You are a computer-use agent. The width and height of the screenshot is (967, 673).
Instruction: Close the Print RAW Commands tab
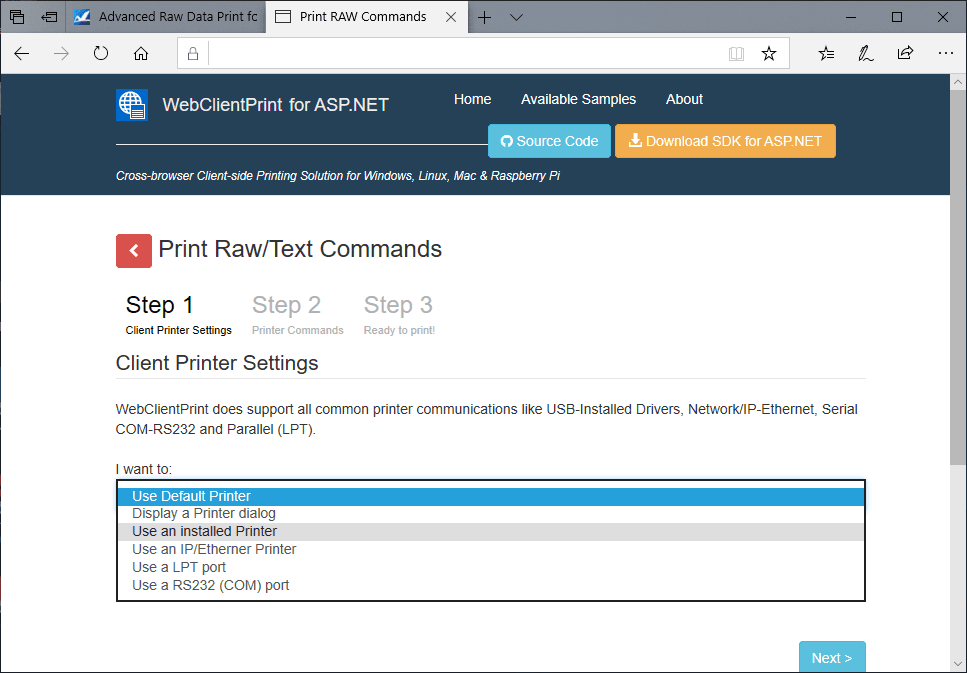tap(451, 17)
